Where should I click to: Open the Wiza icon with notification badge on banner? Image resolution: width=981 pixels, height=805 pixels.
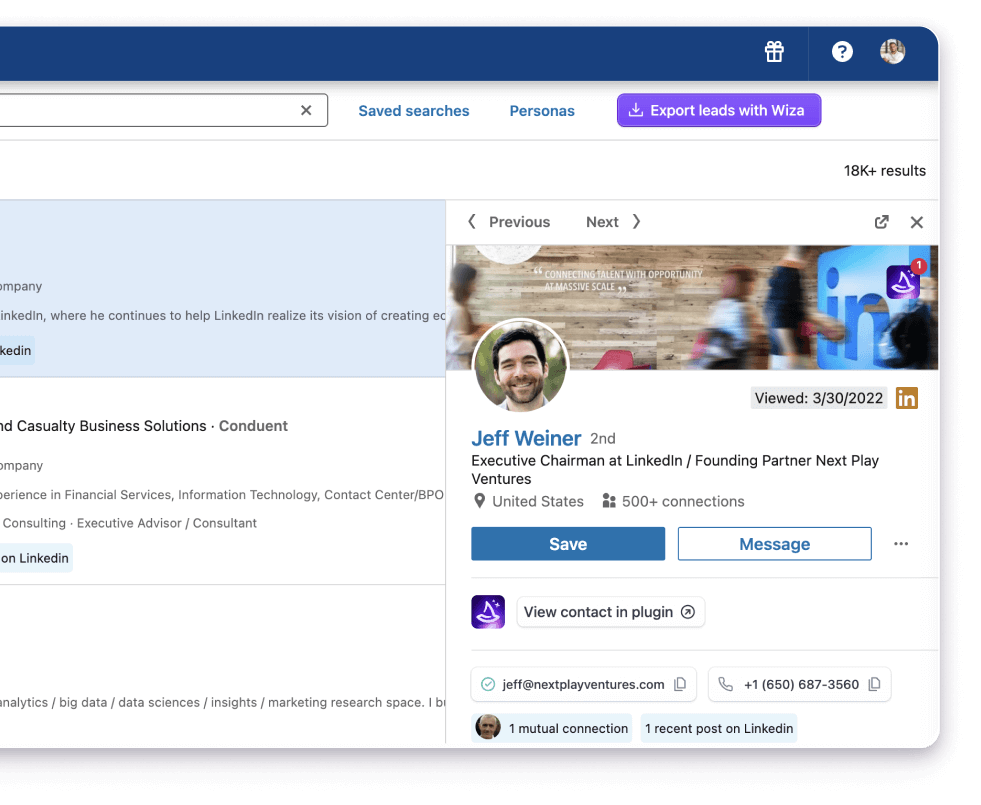click(x=901, y=283)
